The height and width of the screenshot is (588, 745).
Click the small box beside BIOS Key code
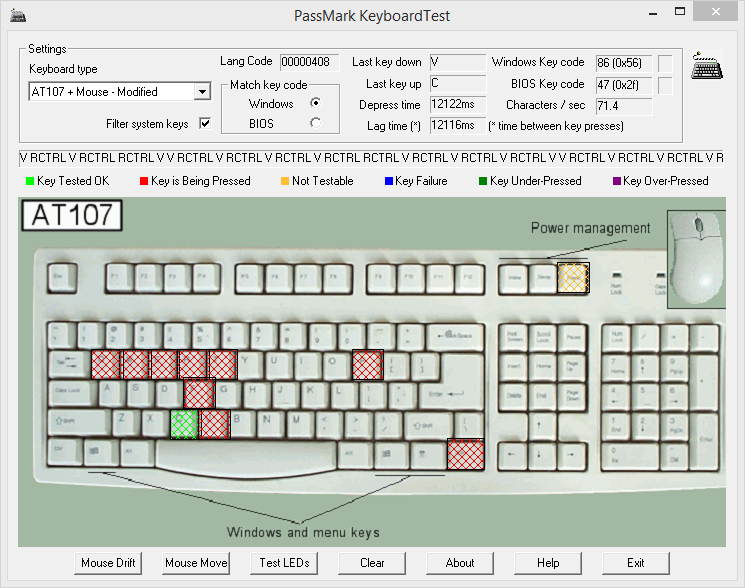pyautogui.click(x=666, y=85)
